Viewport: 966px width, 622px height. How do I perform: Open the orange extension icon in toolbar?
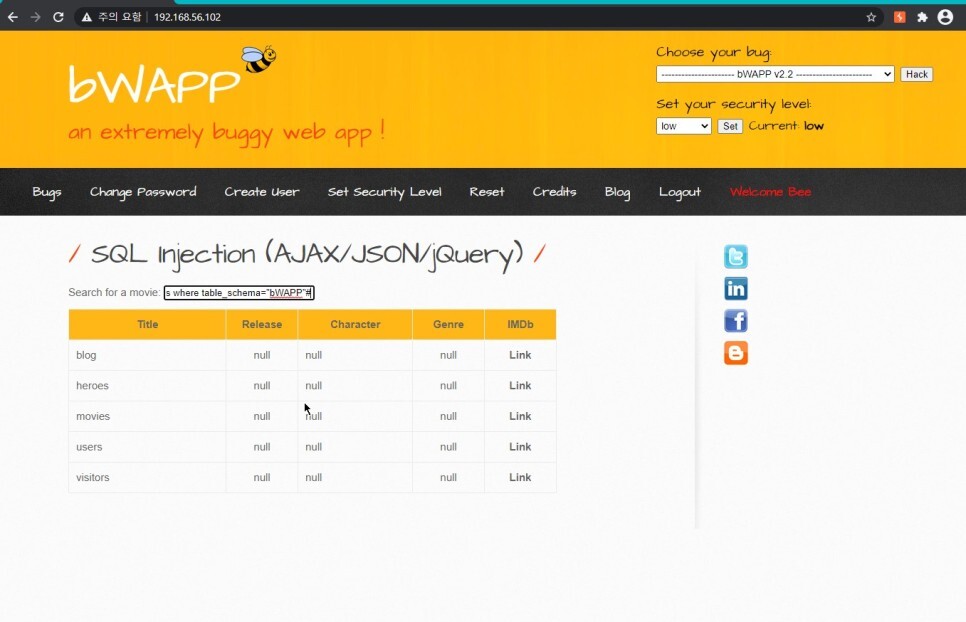click(899, 17)
